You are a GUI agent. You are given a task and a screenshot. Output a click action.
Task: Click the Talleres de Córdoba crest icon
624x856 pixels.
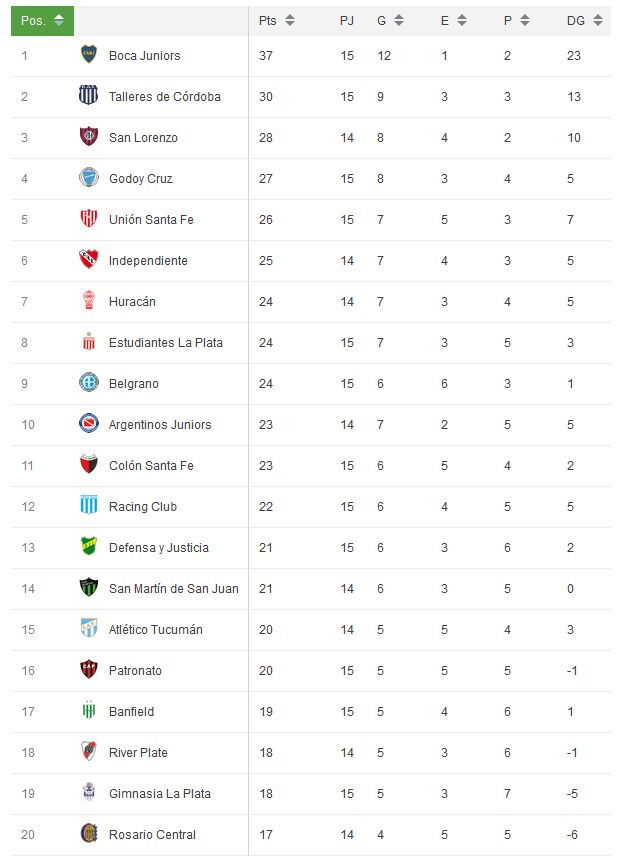[88, 95]
